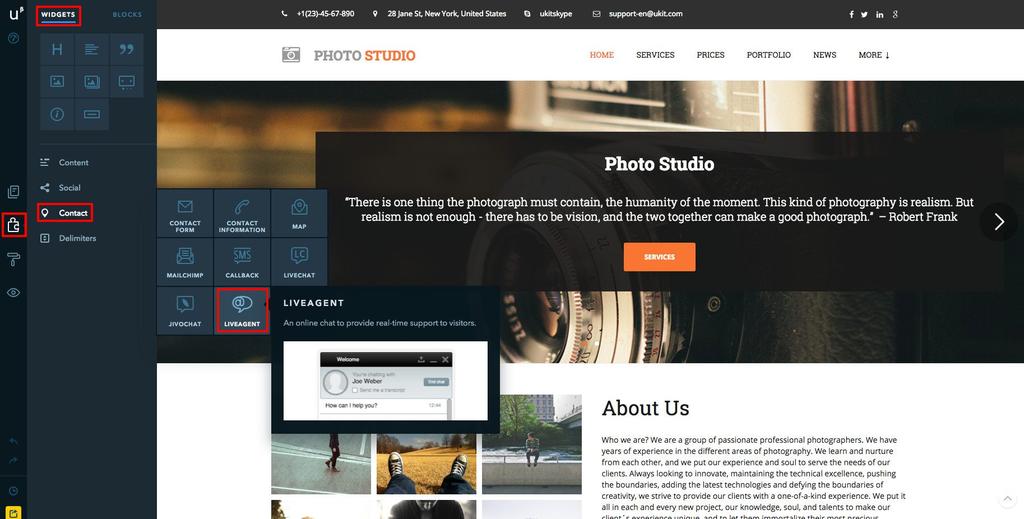Screen dimensions: 1024x519
Task: Select the image Gallery widget
Action: pyautogui.click(x=91, y=82)
